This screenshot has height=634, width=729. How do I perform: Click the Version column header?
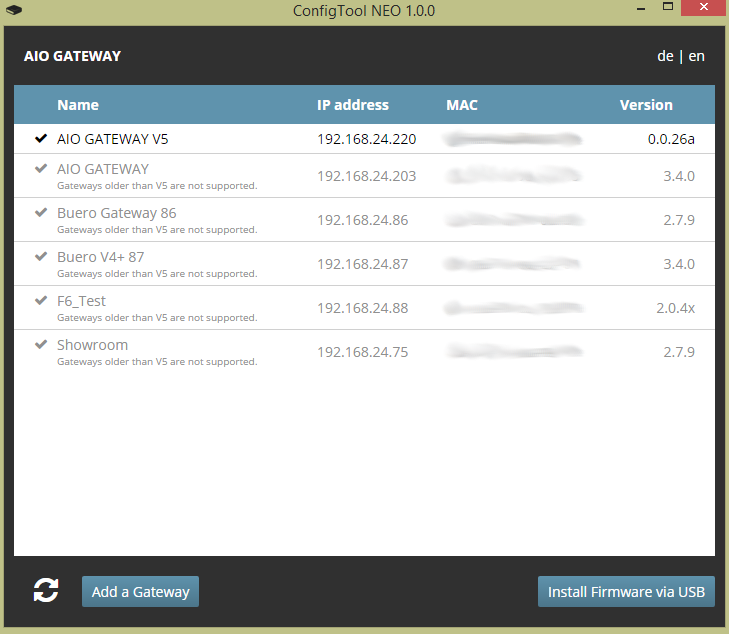click(x=646, y=105)
